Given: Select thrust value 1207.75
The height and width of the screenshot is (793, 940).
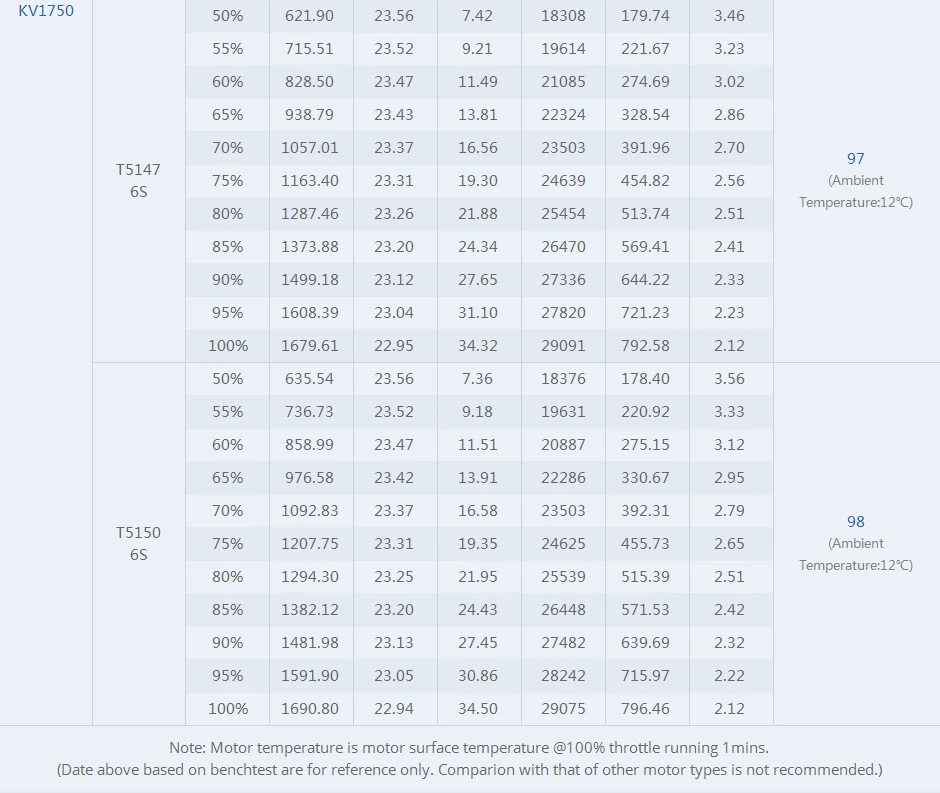Looking at the screenshot, I should [x=310, y=543].
